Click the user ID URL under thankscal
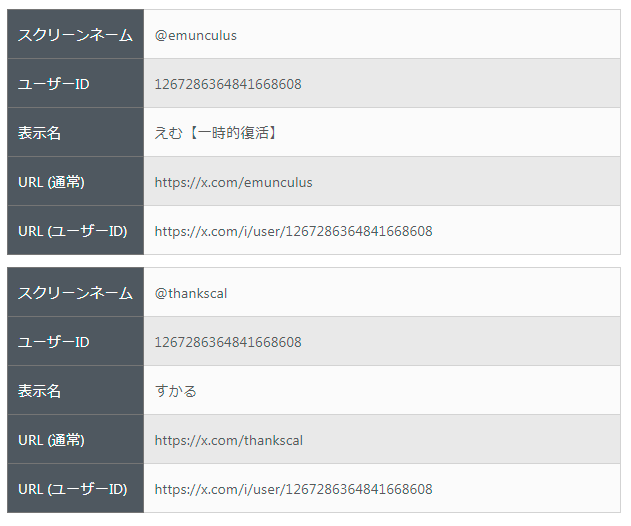 coord(293,489)
